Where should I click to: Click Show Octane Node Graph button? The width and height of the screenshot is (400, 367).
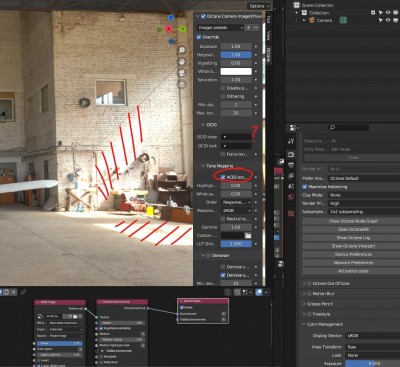353,221
